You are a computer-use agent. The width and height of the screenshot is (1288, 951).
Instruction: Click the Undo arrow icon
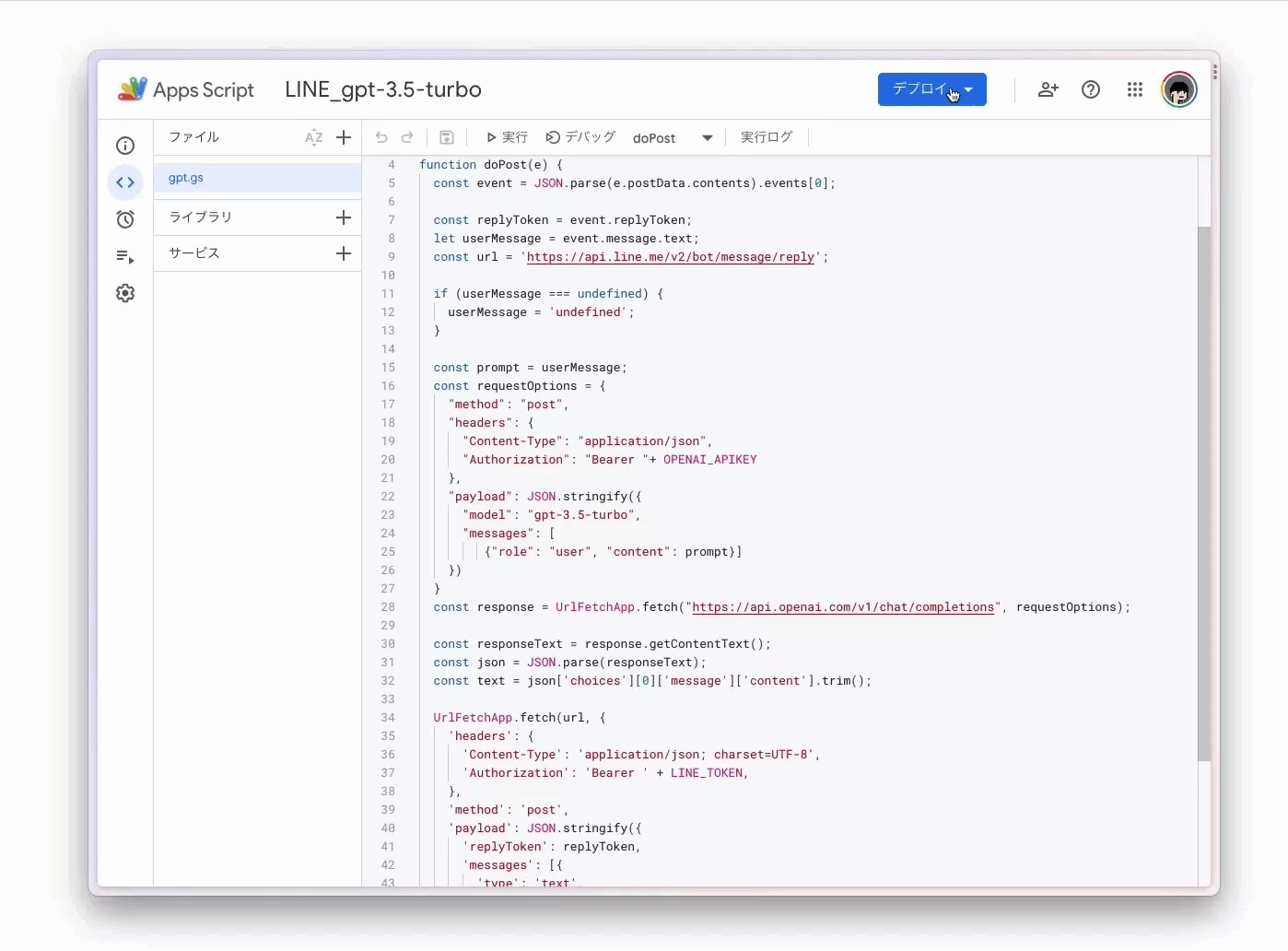point(381,137)
